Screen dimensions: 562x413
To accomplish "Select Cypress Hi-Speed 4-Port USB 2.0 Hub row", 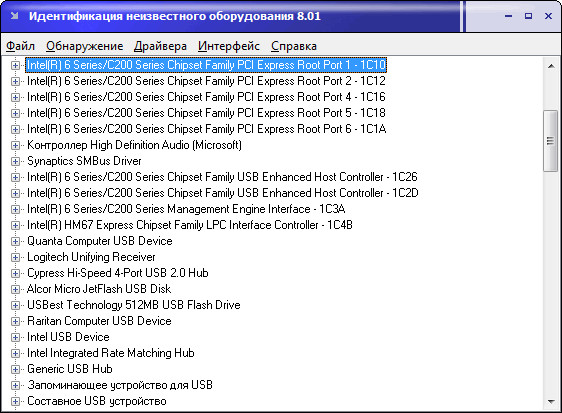I will [118, 273].
